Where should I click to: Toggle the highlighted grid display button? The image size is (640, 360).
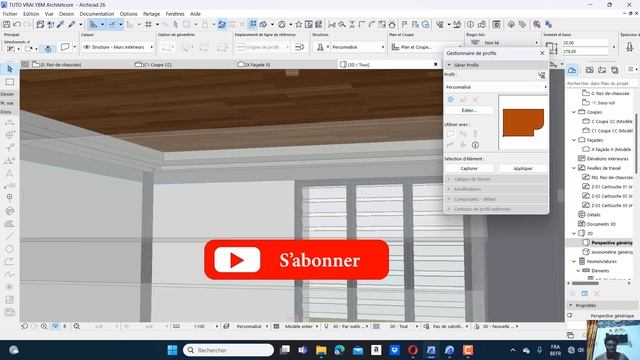click(253, 24)
